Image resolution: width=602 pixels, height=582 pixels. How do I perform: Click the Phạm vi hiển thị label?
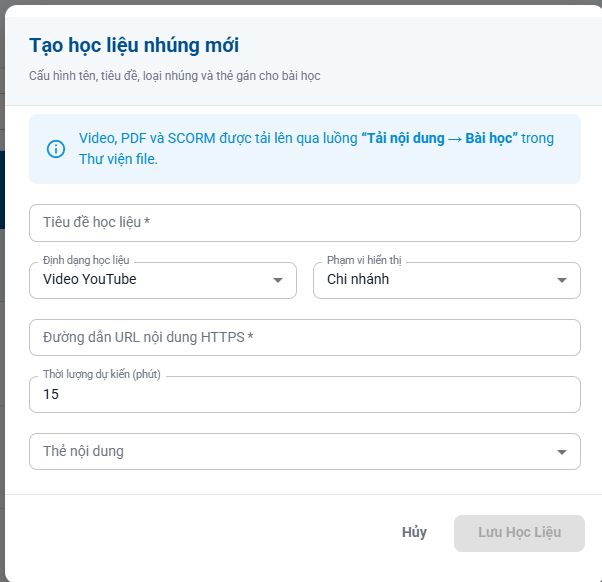point(364,260)
